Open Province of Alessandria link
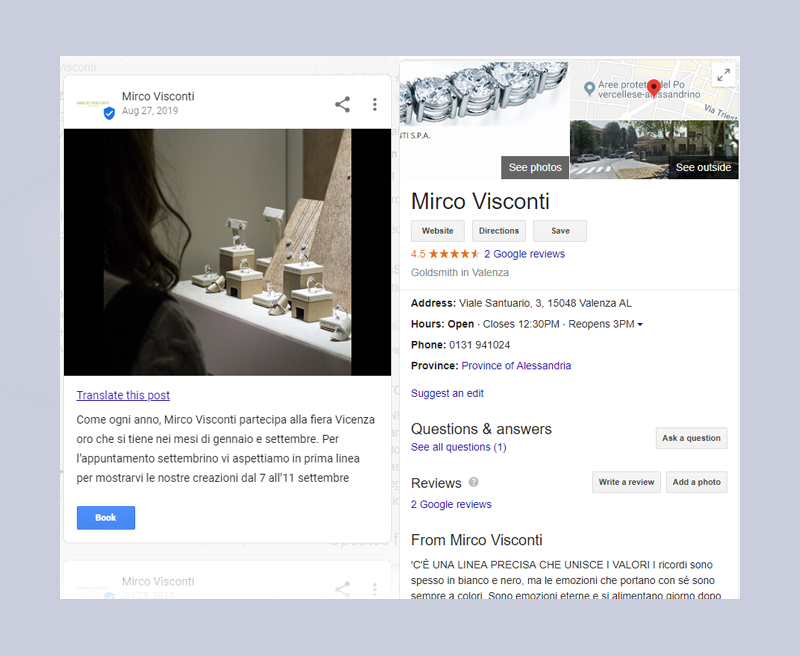The width and height of the screenshot is (800, 656). click(x=516, y=366)
